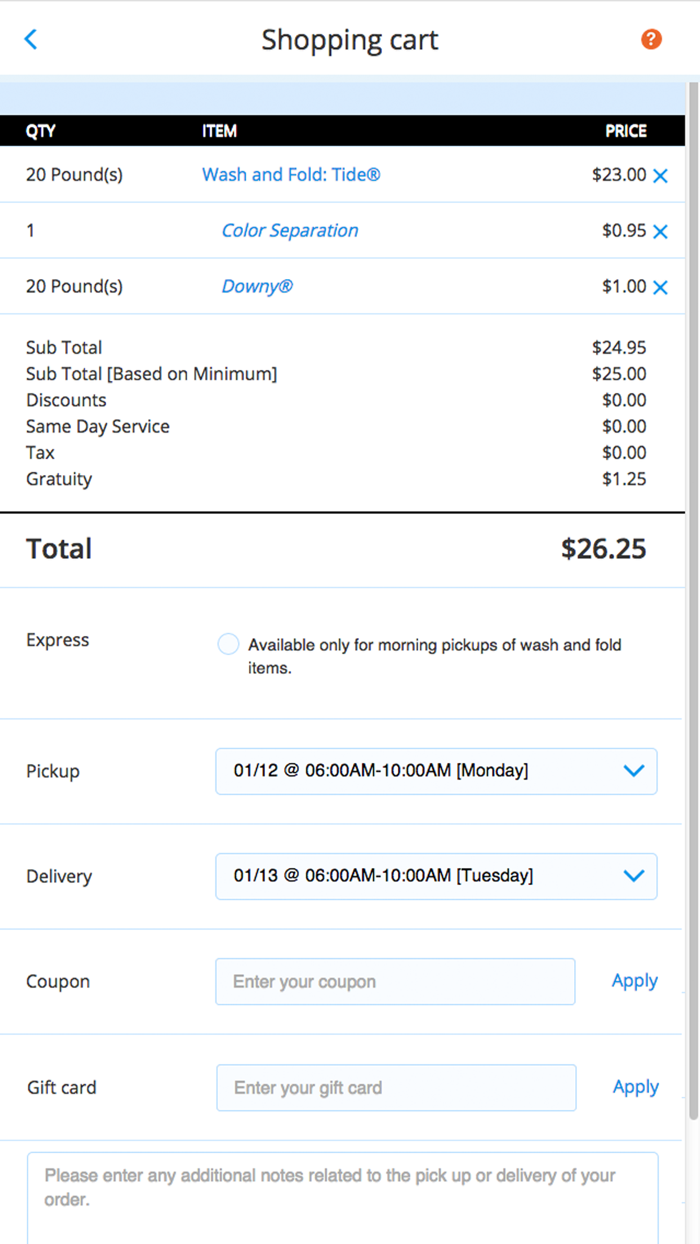Apply the entered coupon

click(634, 981)
